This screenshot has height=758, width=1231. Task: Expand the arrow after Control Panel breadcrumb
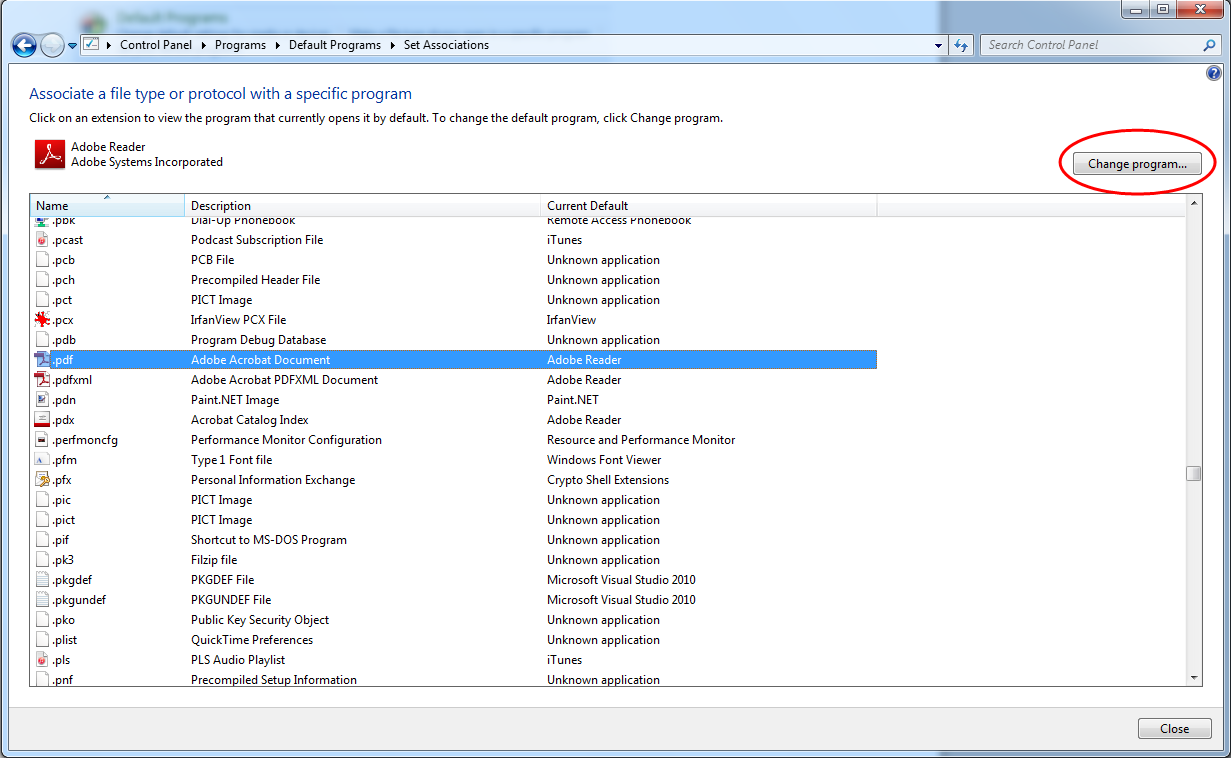click(x=204, y=45)
